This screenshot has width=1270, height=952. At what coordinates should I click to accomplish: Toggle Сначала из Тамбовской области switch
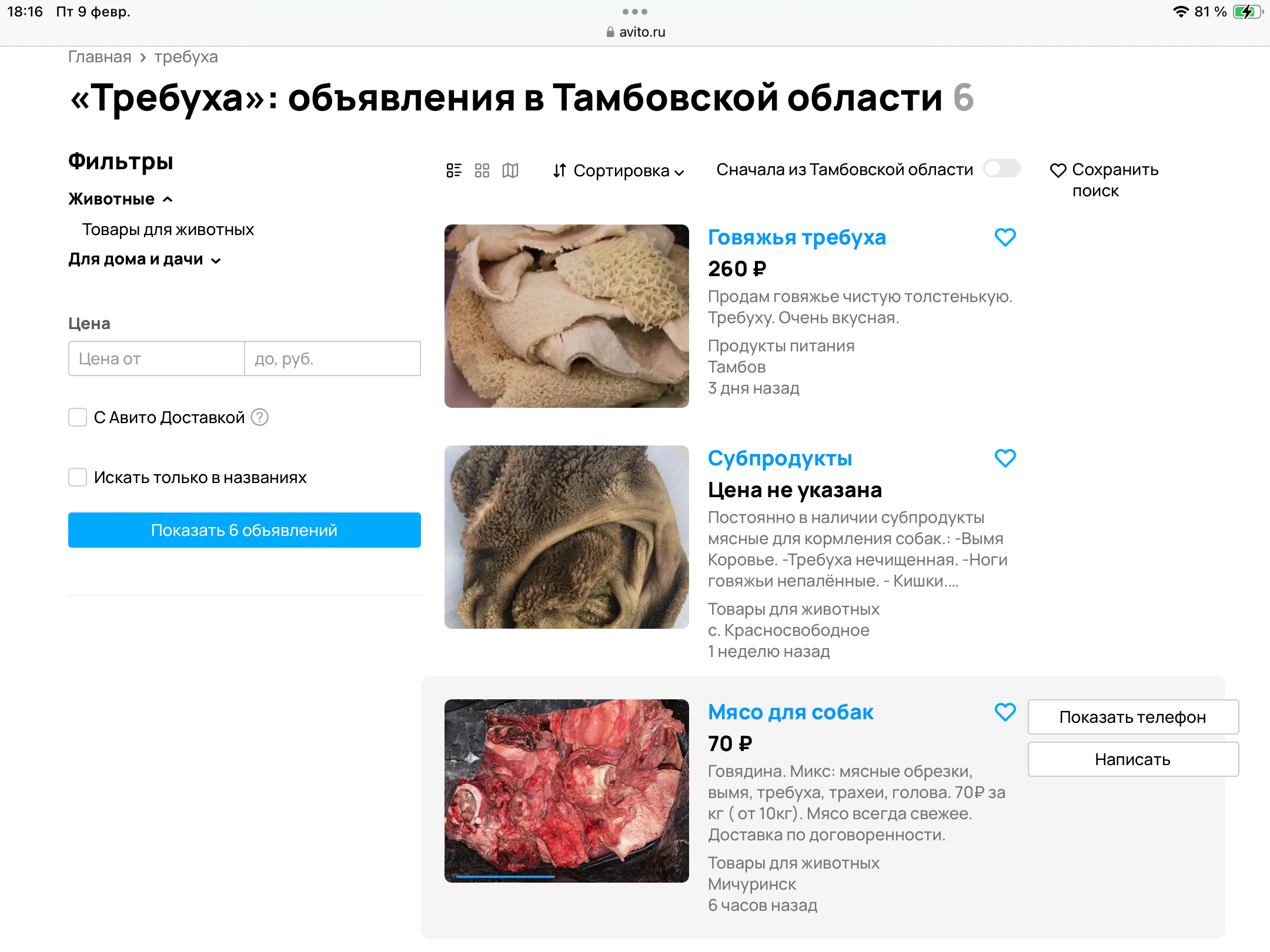coord(1002,169)
